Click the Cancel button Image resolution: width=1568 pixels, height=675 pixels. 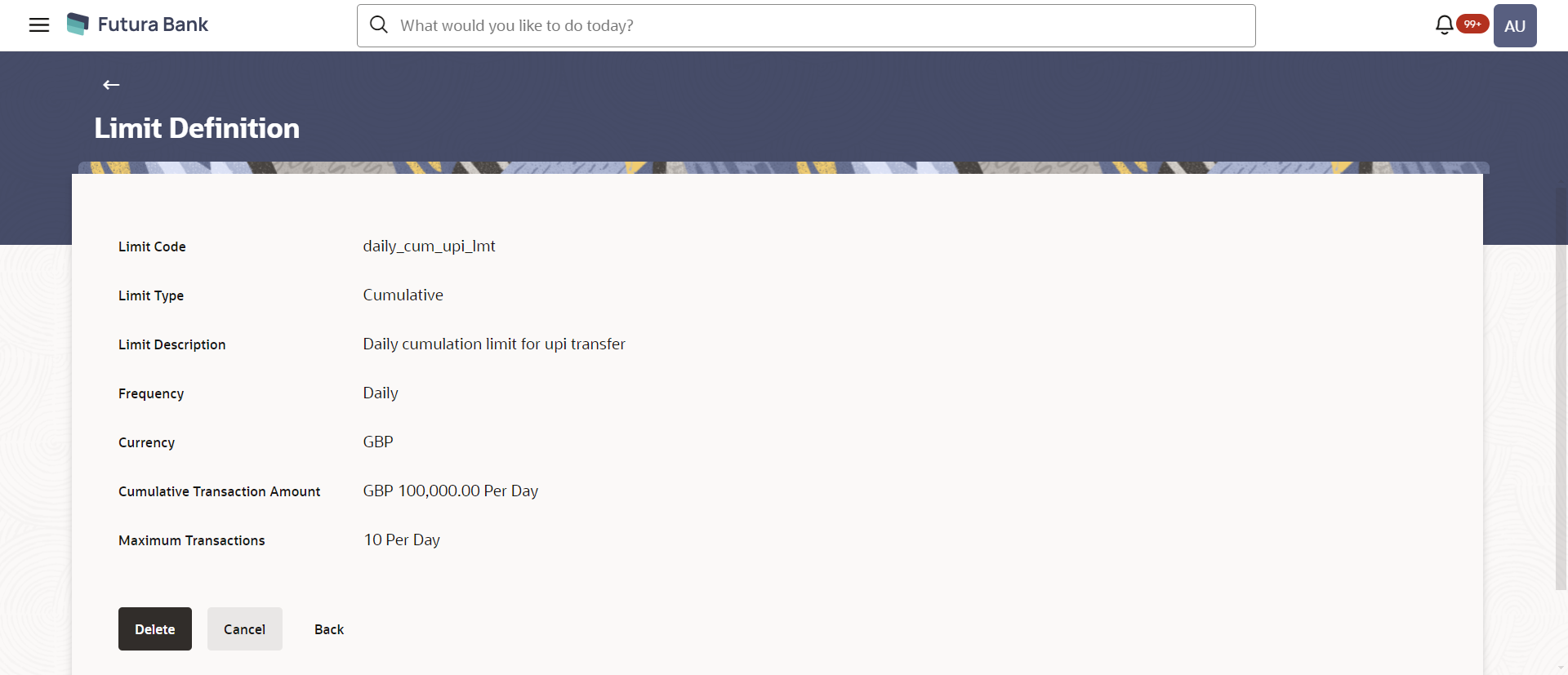tap(245, 628)
